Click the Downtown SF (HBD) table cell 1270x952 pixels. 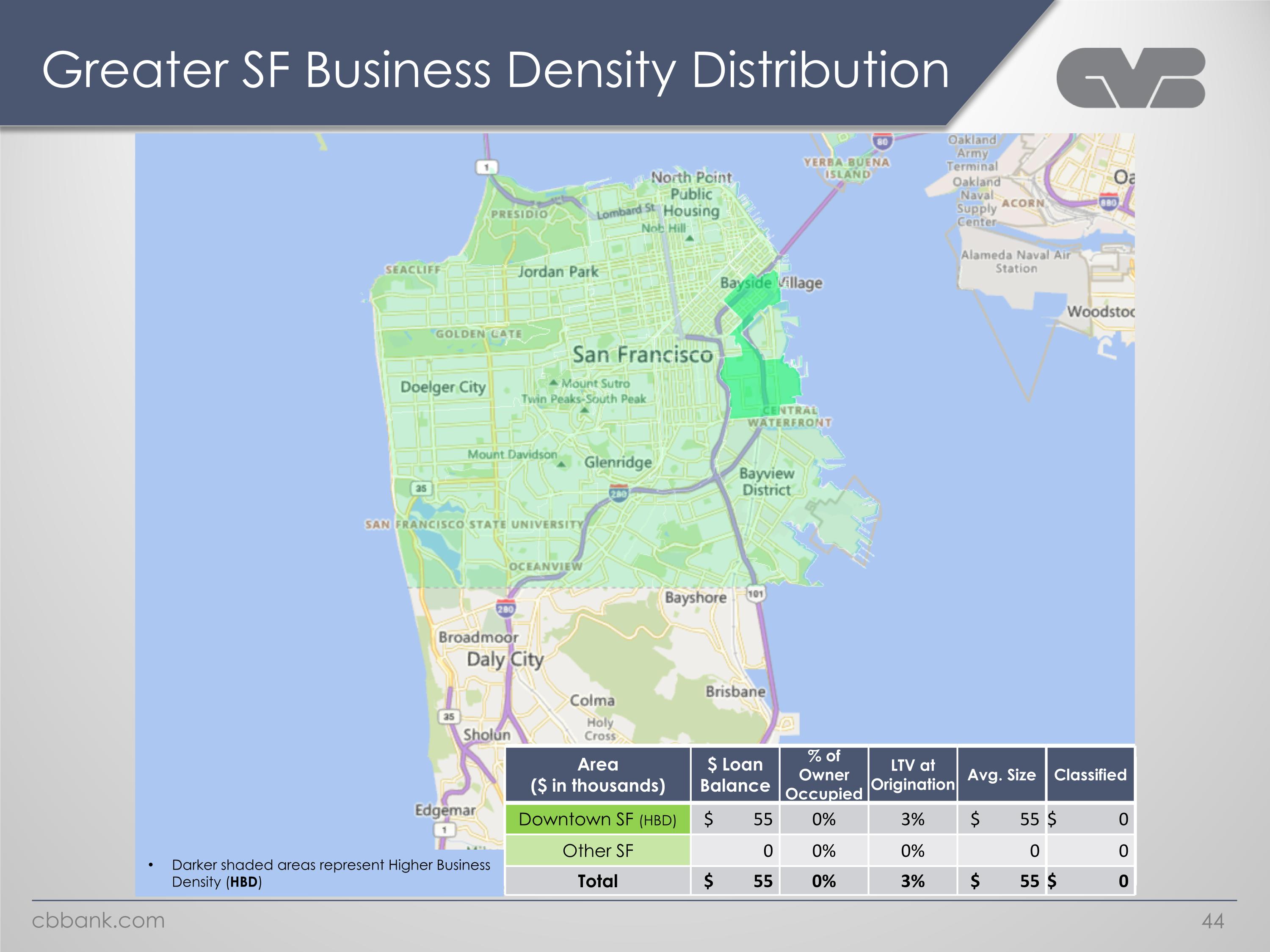coord(597,819)
